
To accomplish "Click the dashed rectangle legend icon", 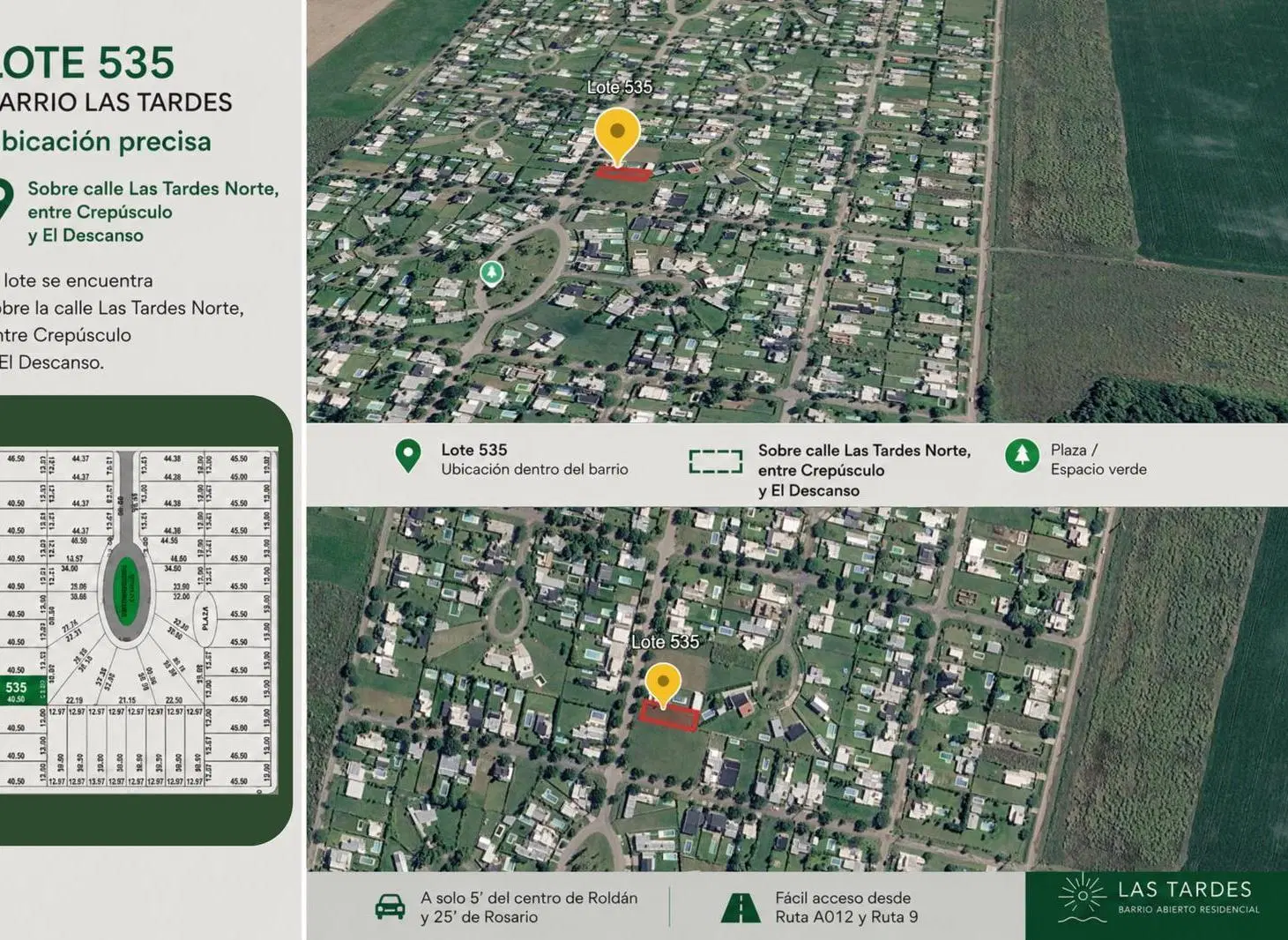I will [x=715, y=462].
